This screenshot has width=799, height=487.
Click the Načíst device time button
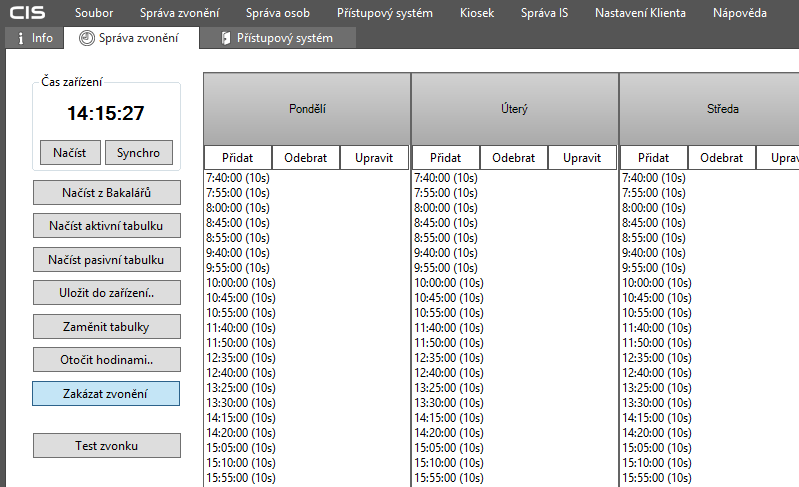point(70,152)
